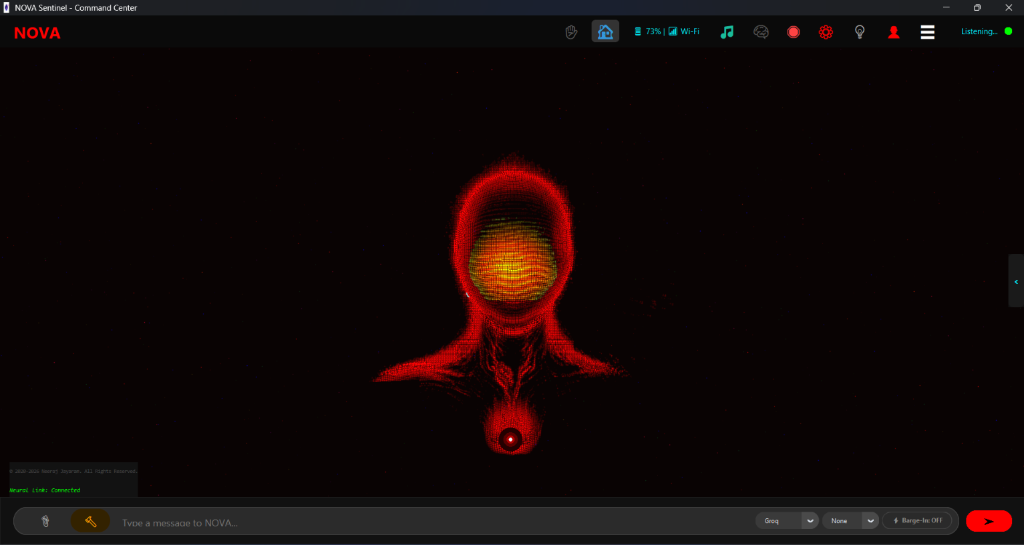Open the hamburger menu in the header
1024x545 pixels.
coord(927,31)
